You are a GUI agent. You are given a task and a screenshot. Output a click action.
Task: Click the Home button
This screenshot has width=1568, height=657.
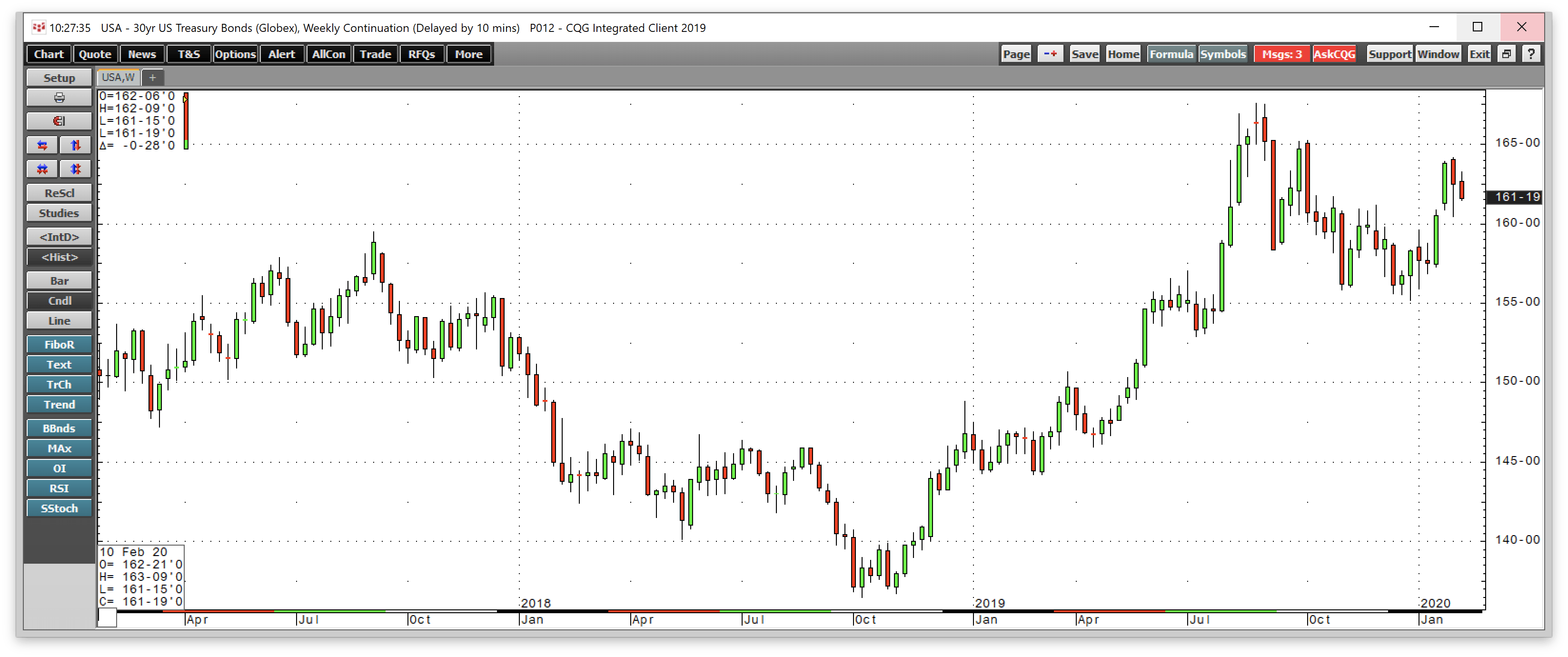[1123, 54]
